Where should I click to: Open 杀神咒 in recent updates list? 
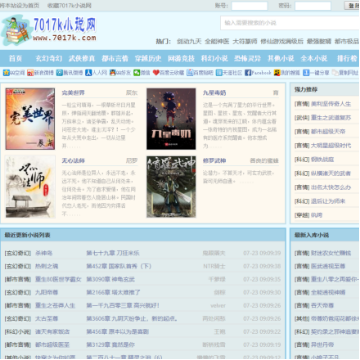[44, 253]
